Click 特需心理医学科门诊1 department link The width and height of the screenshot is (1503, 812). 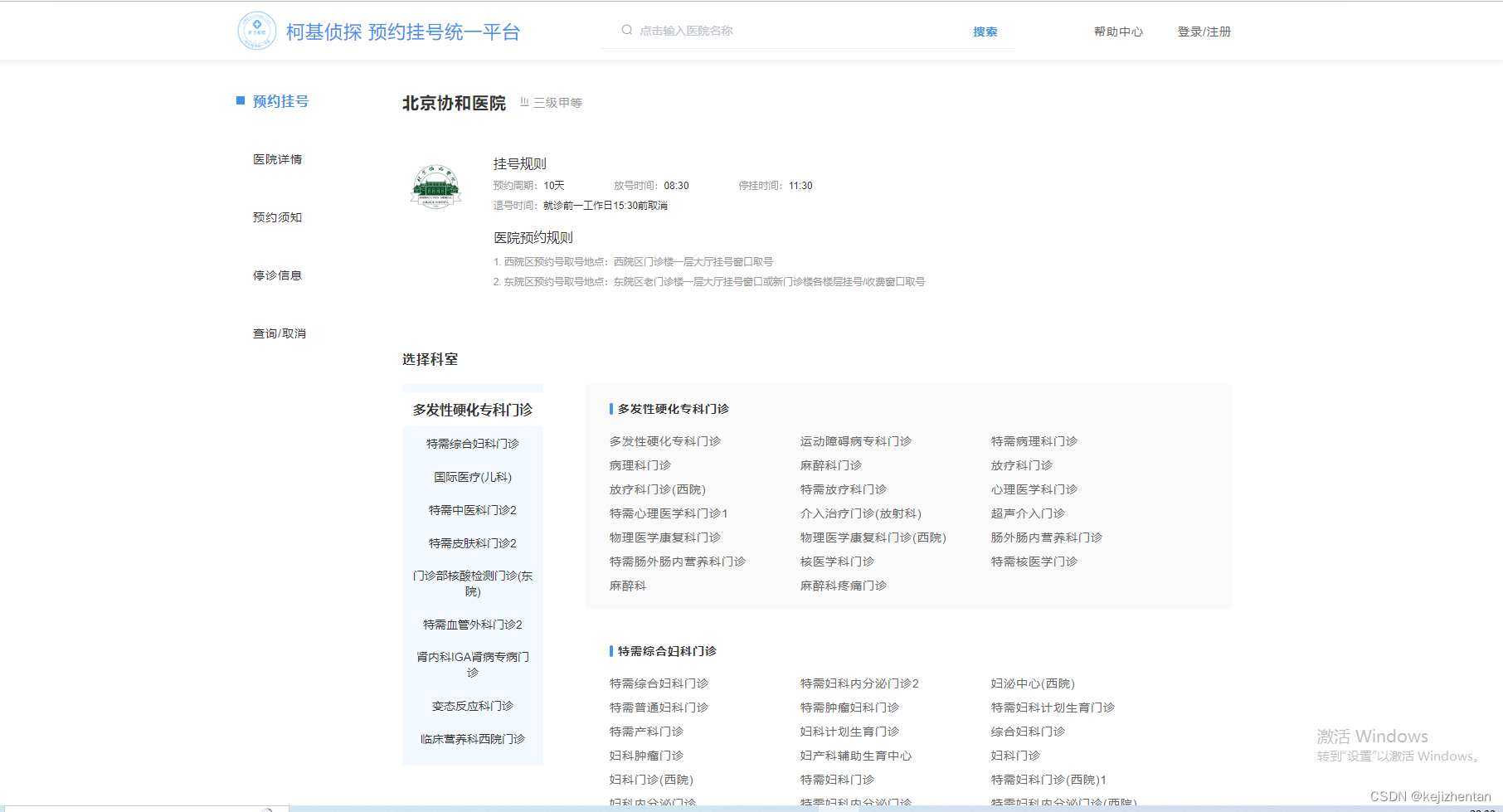(x=669, y=513)
